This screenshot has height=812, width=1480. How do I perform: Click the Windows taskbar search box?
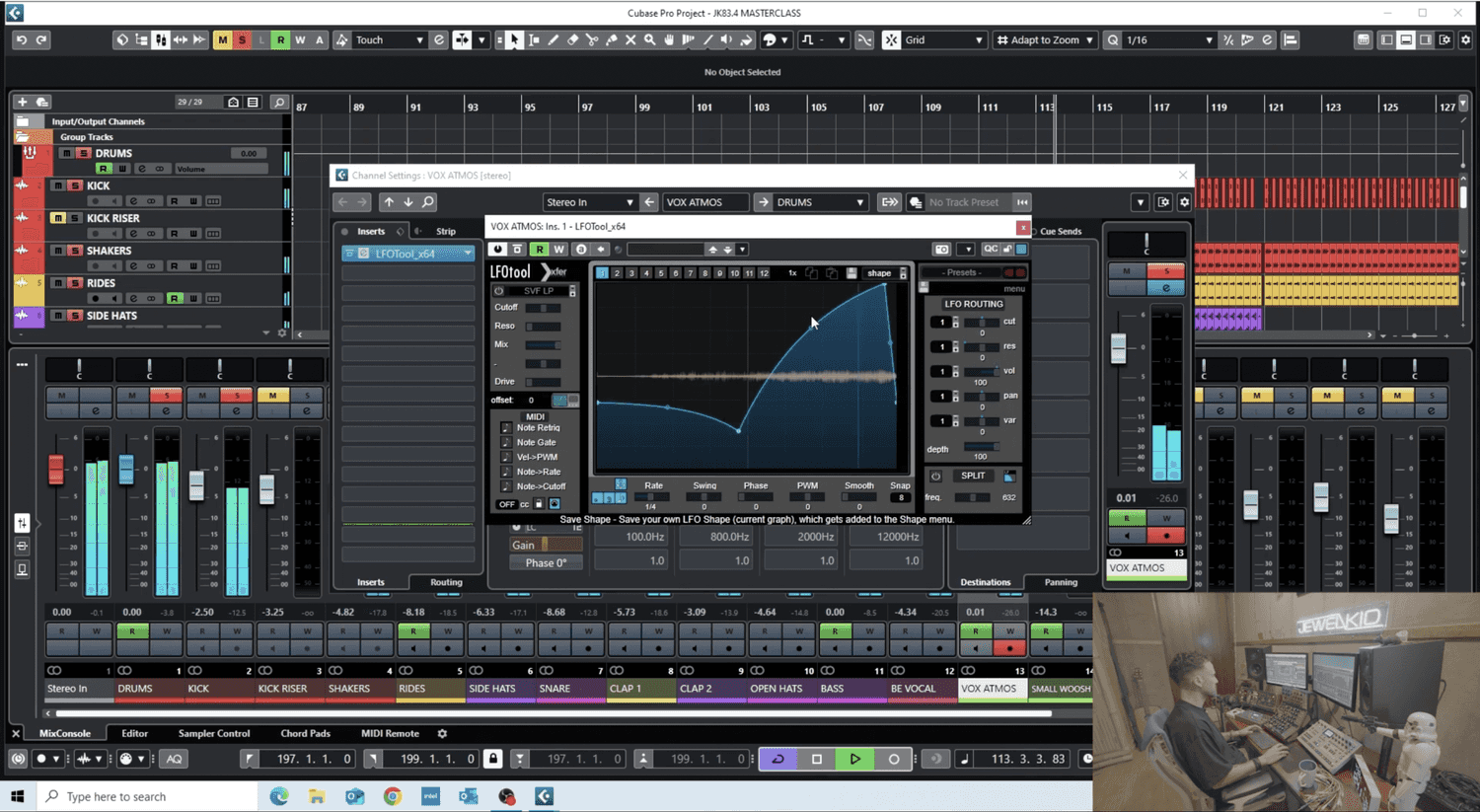pos(148,796)
